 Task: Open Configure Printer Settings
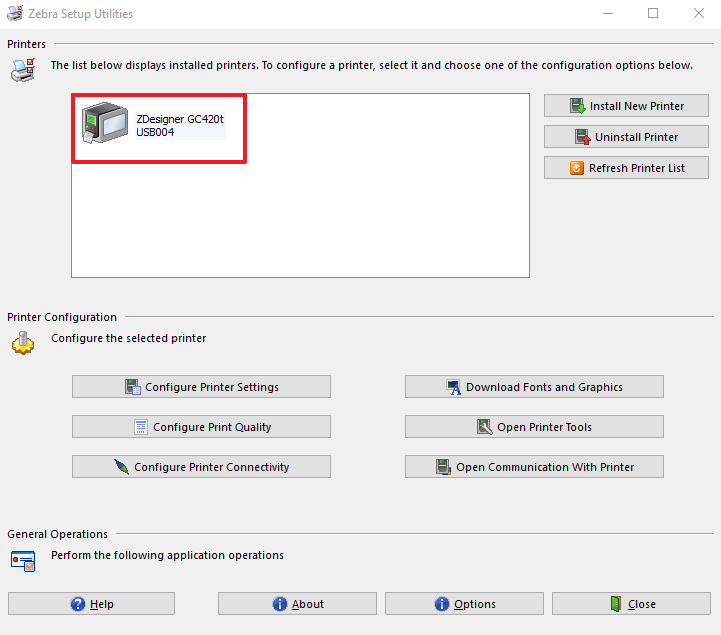click(201, 387)
